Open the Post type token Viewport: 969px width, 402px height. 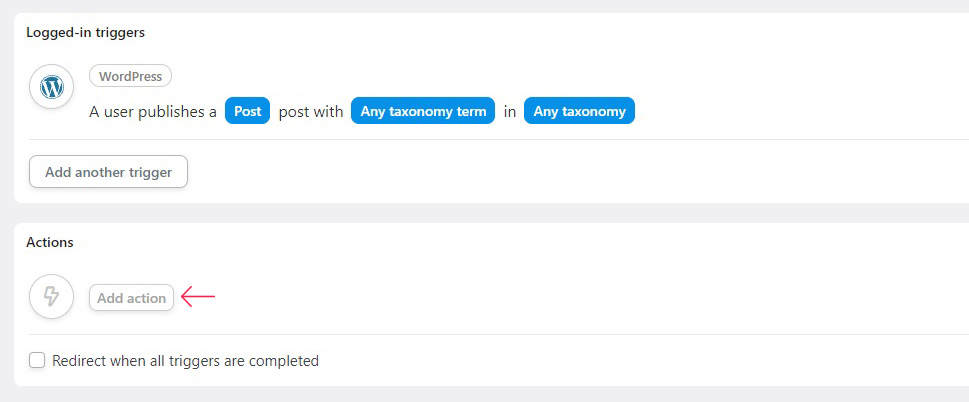tap(247, 111)
